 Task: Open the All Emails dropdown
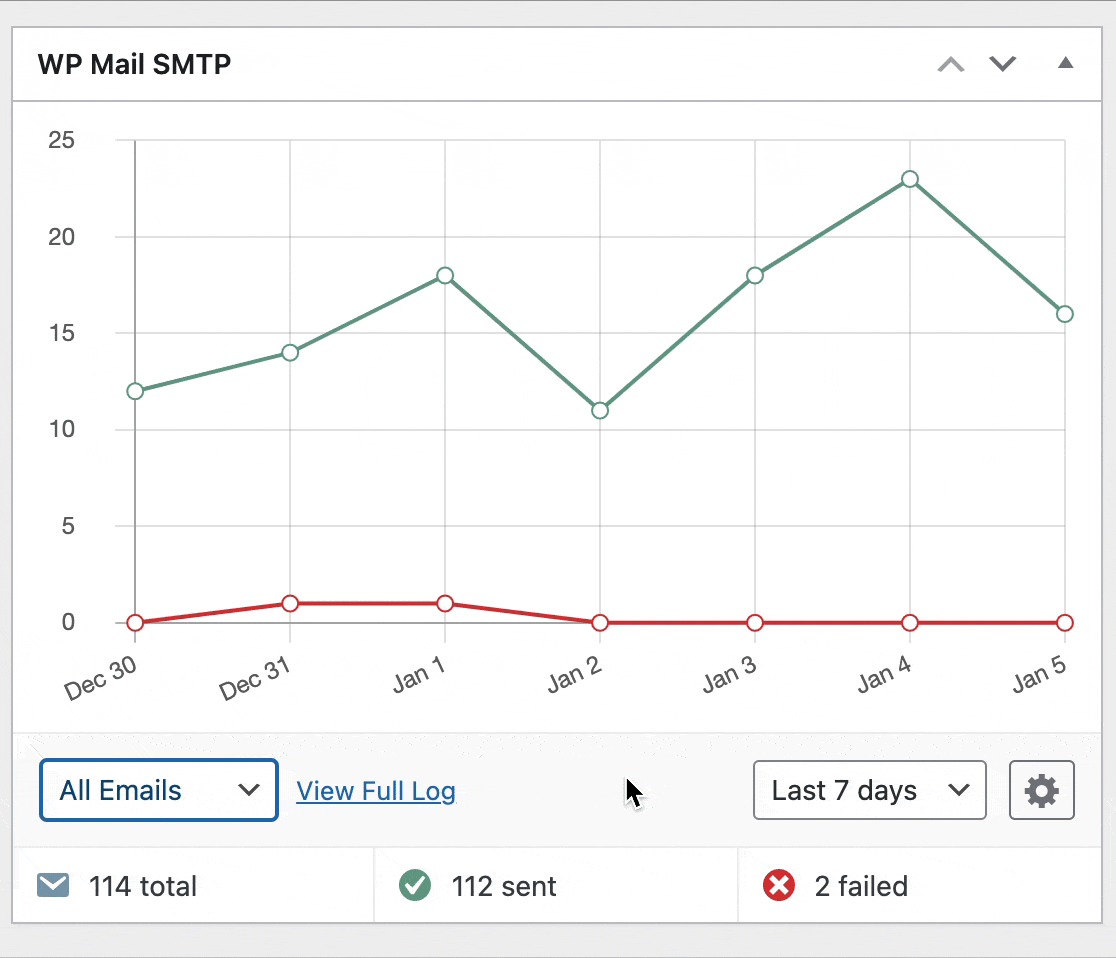point(159,790)
